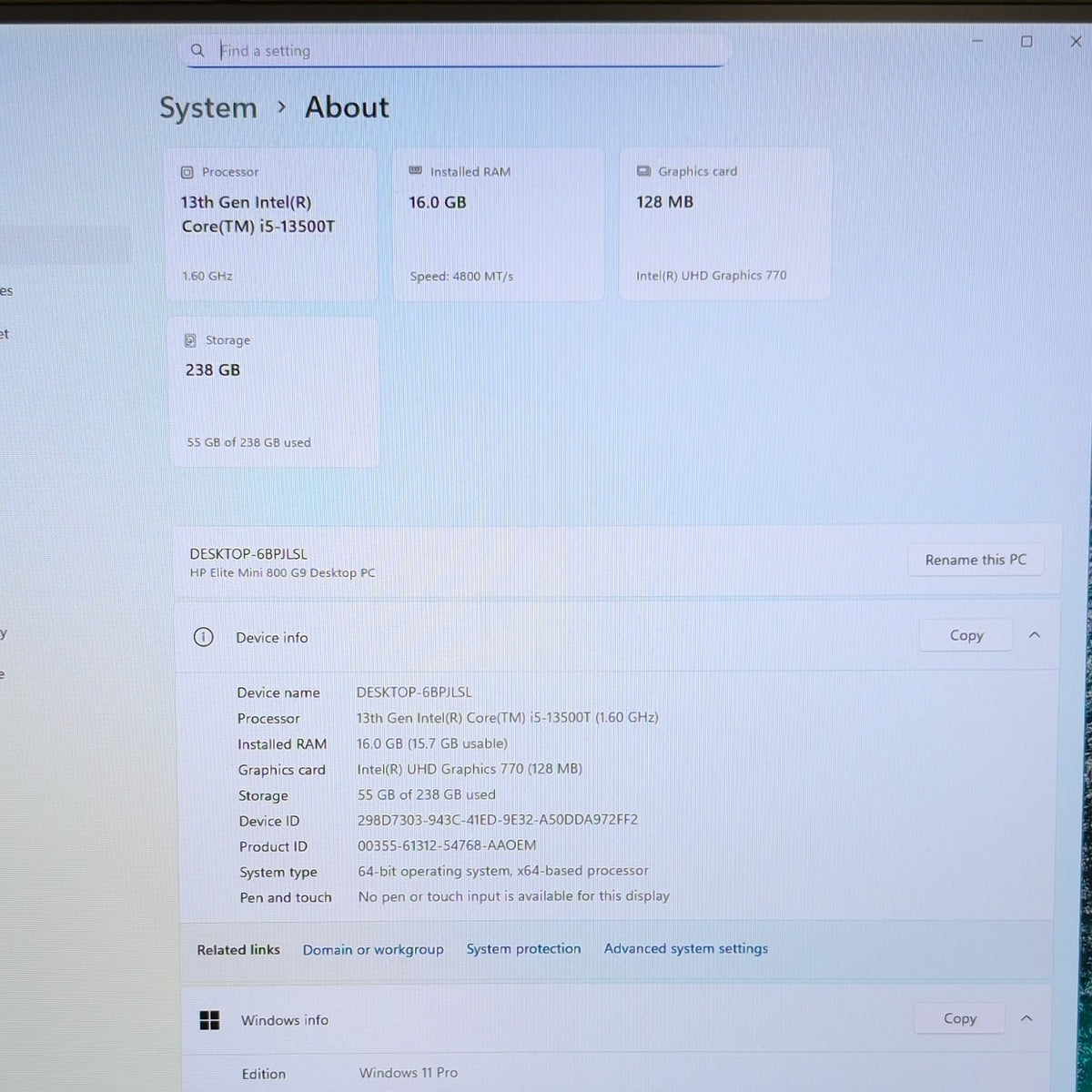Click the '16.0 GB (15.7 GB usable)' text
1092x1092 pixels.
point(432,743)
